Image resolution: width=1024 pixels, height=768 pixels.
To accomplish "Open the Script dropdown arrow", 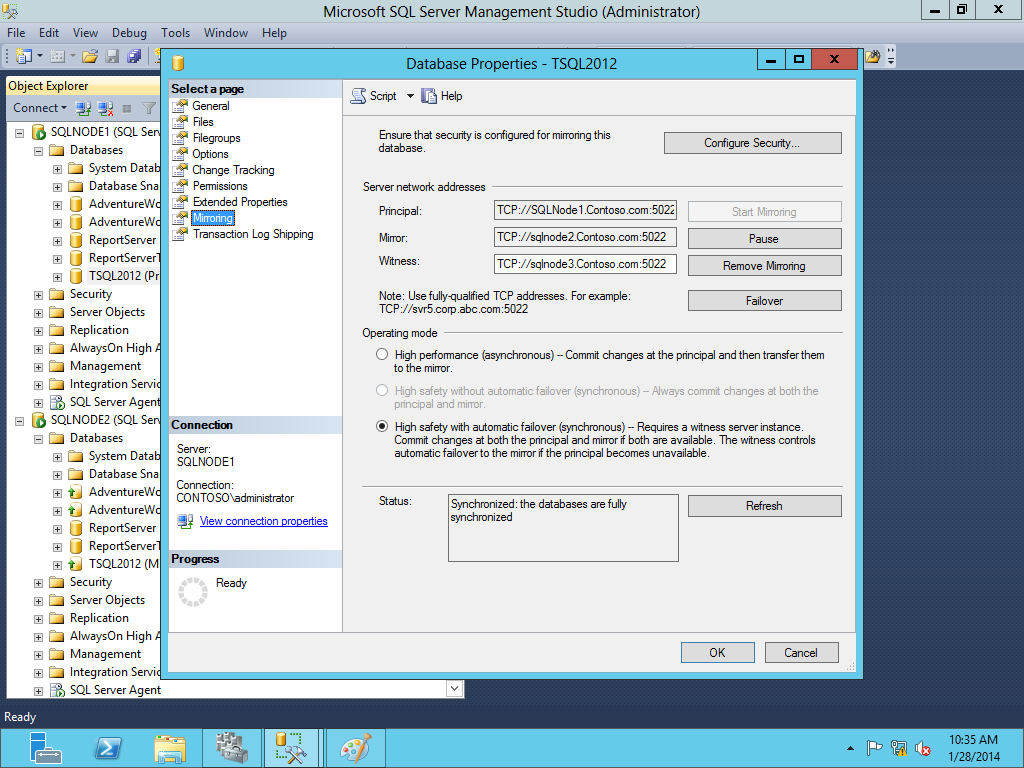I will pos(410,96).
